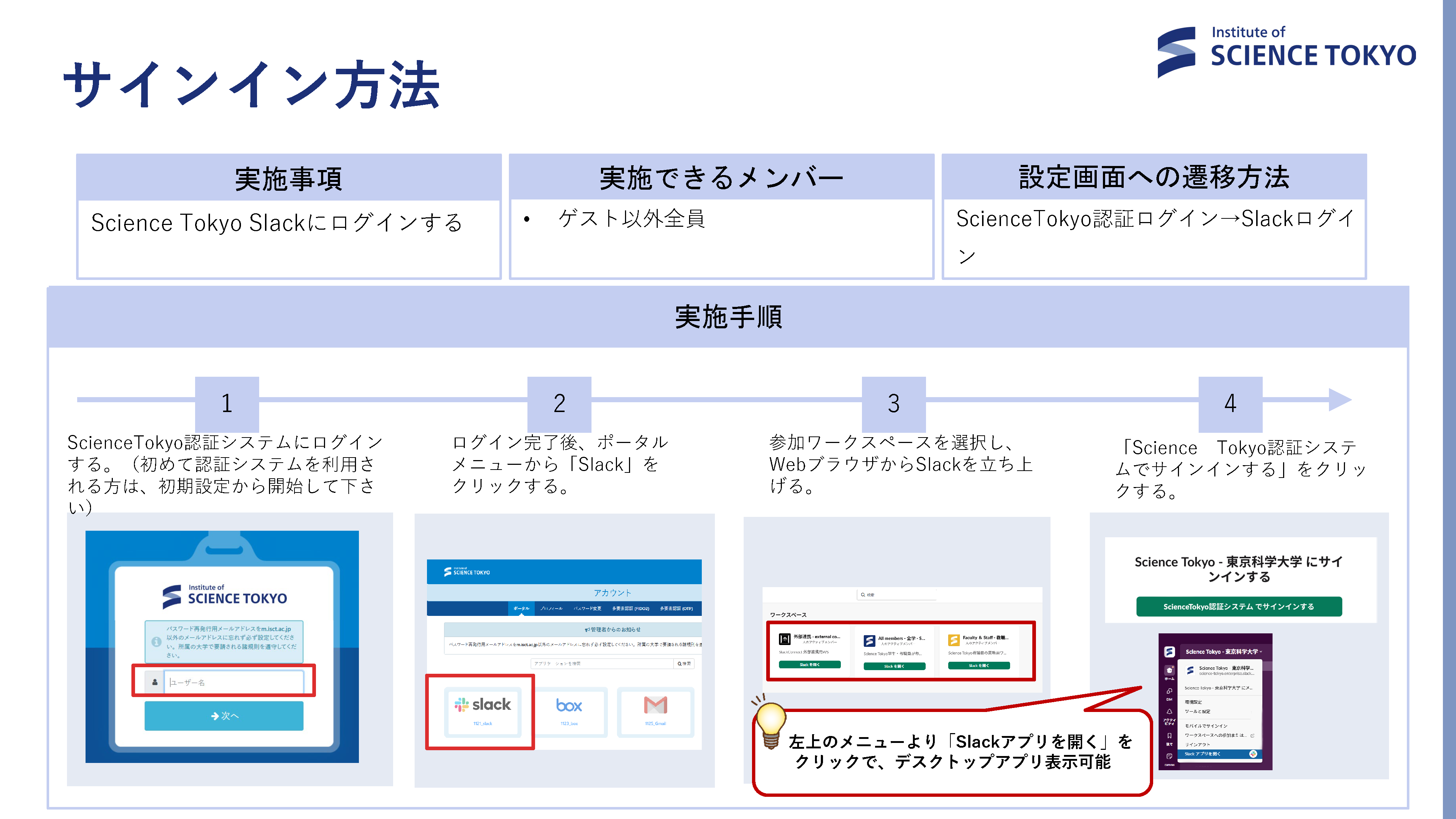Image resolution: width=1456 pixels, height=819 pixels.
Task: Choose Slack アプリを開く menu item
Action: pyautogui.click(x=1203, y=754)
